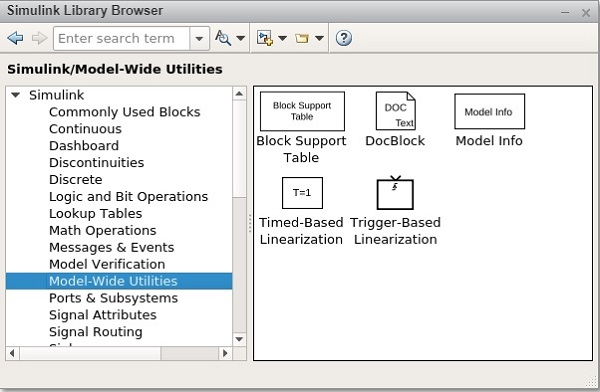Minimize the Simulink Library Browser window
The height and width of the screenshot is (392, 600).
pos(565,13)
